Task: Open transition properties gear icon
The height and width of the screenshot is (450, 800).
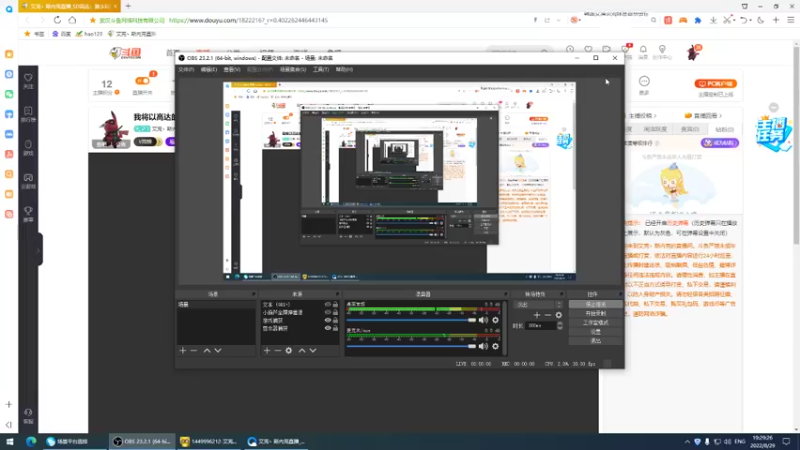Action: click(x=559, y=315)
